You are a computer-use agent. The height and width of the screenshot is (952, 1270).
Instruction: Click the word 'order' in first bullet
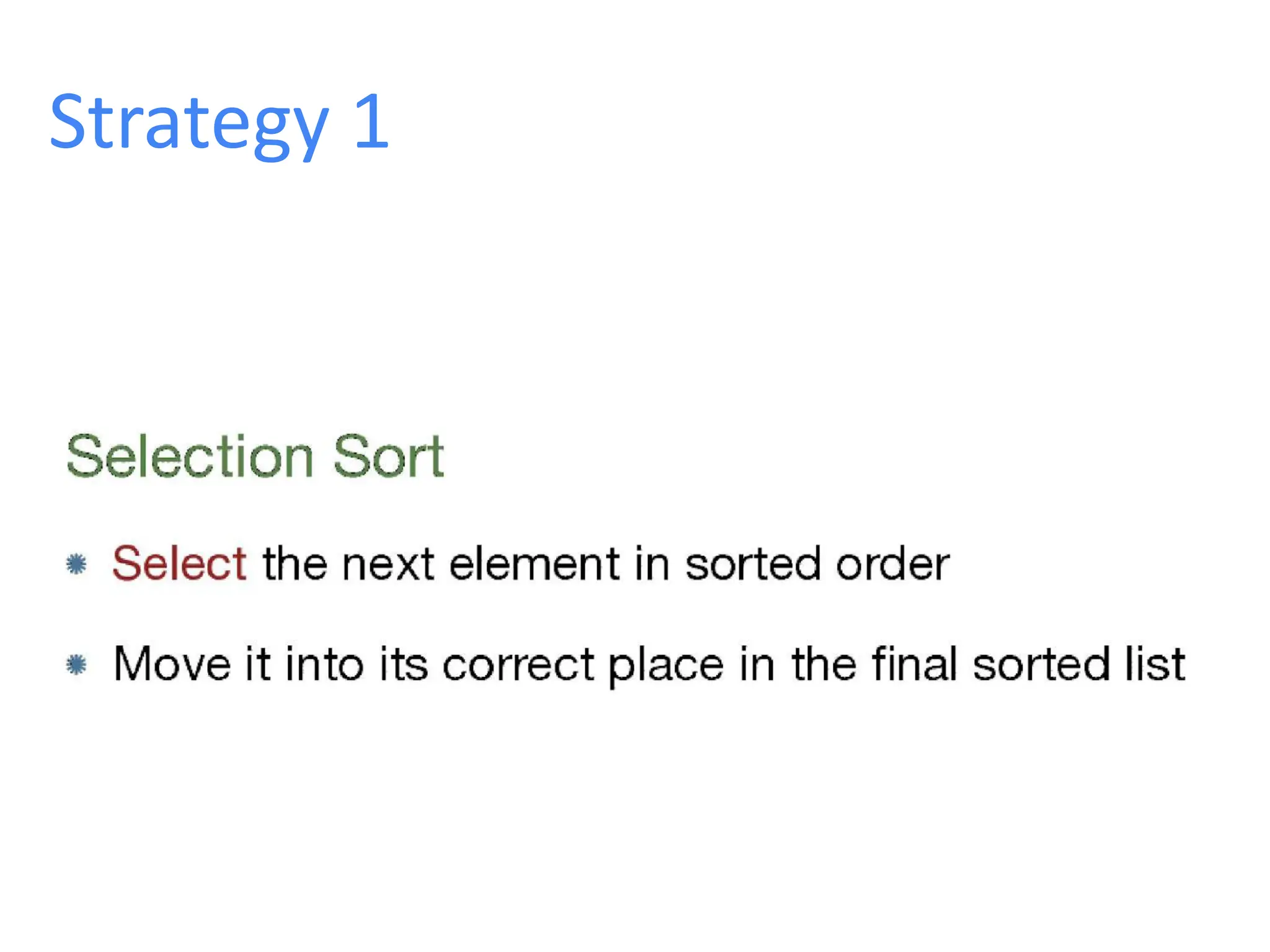[892, 563]
